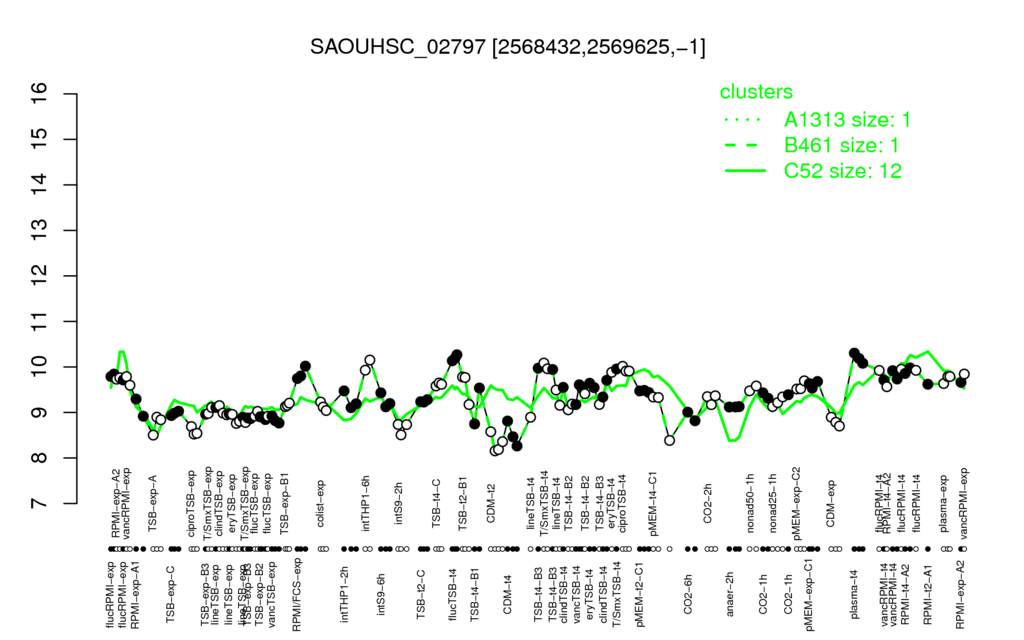The image size is (1024, 640).
Task: Select the 'A1313 size: 1' legend entry
Action: click(x=847, y=120)
